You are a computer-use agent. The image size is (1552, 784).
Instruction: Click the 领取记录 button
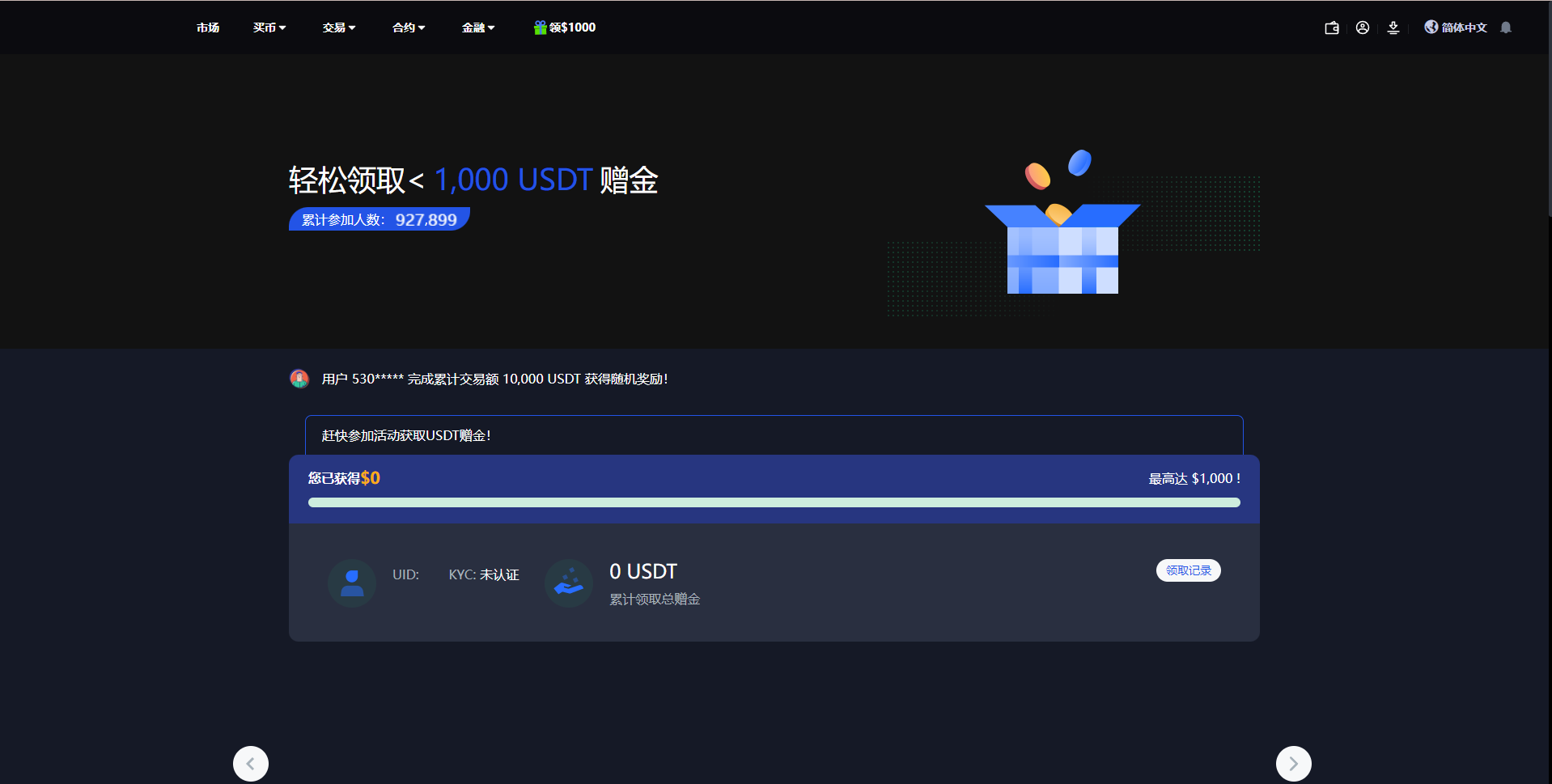1188,570
